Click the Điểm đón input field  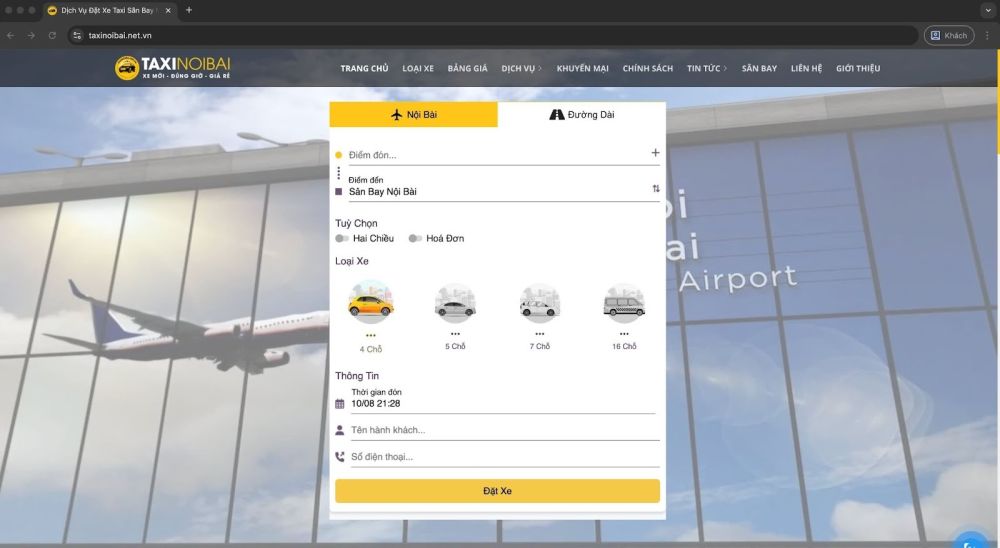(x=496, y=155)
